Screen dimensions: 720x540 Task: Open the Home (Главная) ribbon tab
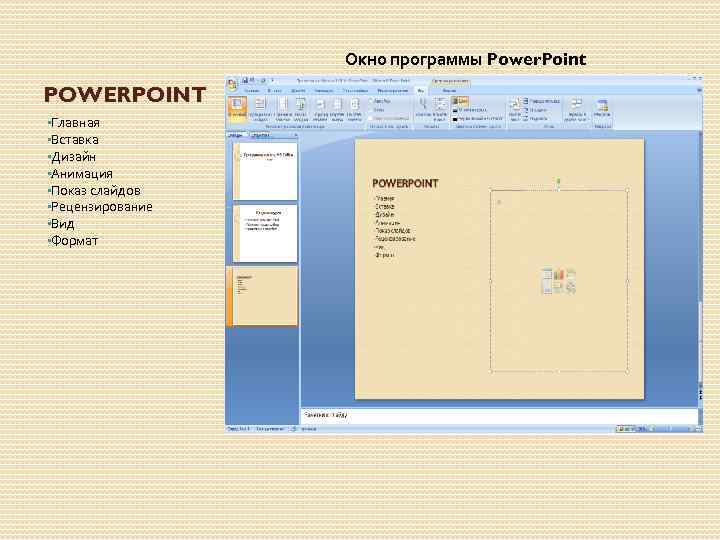pos(252,91)
